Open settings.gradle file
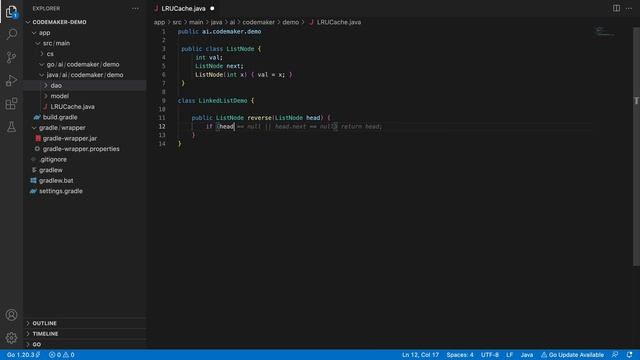Image resolution: width=640 pixels, height=360 pixels. coord(60,191)
